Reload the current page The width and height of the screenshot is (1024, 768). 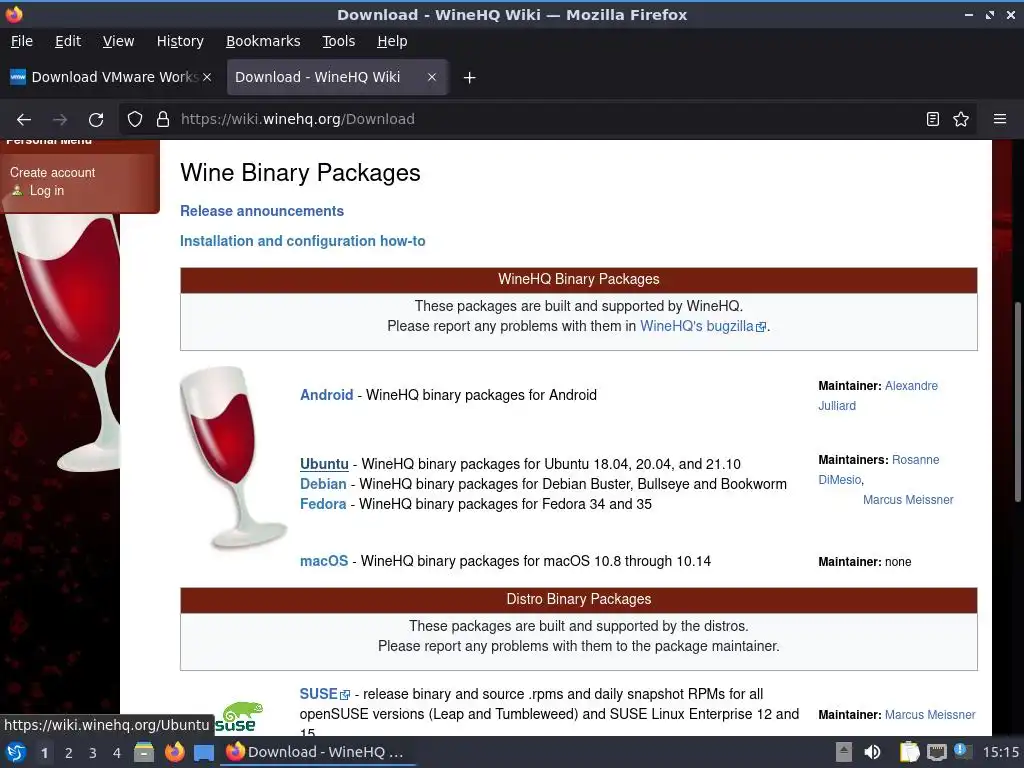click(x=96, y=120)
